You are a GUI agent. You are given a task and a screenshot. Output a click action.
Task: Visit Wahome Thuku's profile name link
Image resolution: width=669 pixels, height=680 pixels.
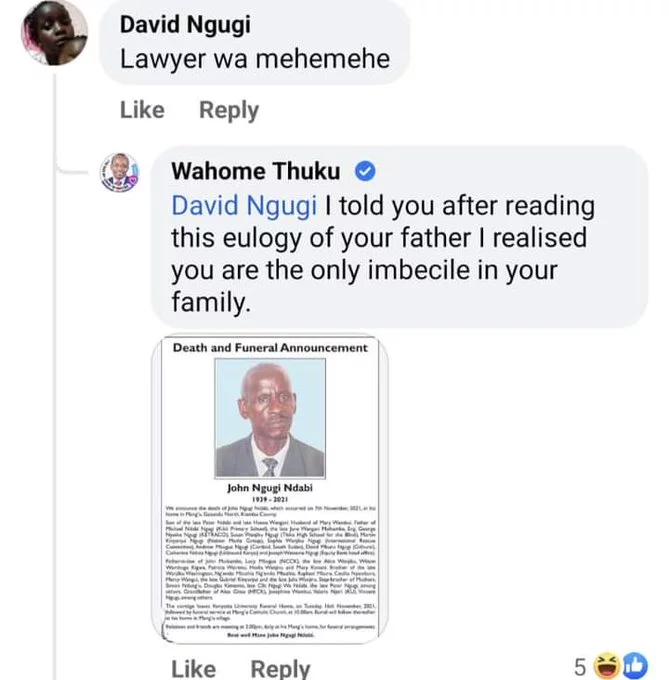(255, 171)
